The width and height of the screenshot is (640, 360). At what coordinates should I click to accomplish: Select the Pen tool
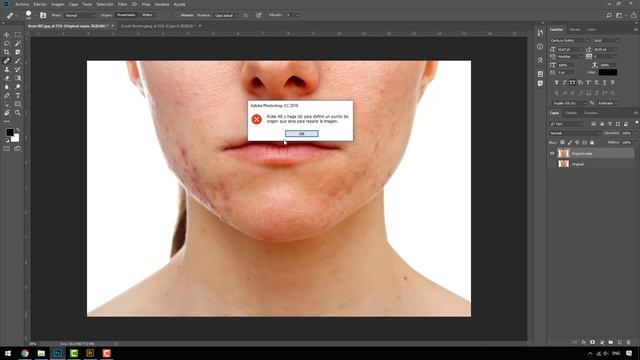(x=7, y=96)
